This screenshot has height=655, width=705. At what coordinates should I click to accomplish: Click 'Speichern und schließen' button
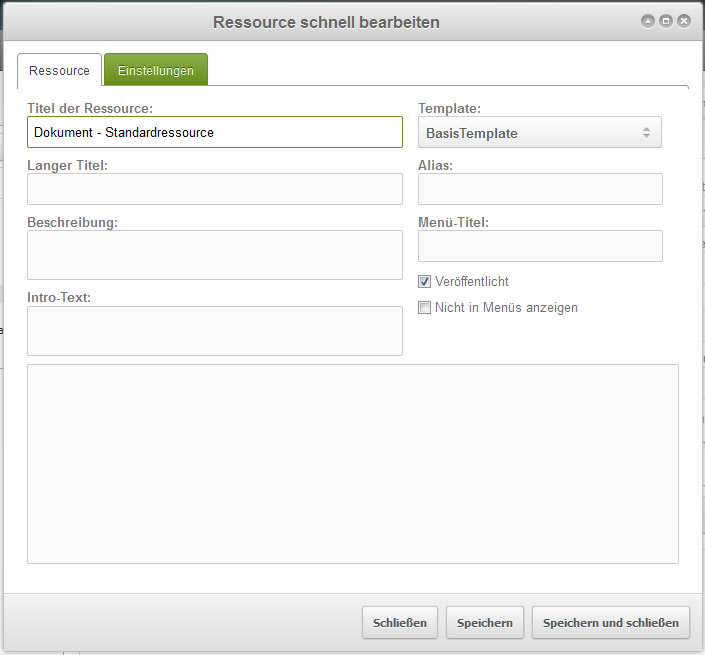(x=610, y=622)
